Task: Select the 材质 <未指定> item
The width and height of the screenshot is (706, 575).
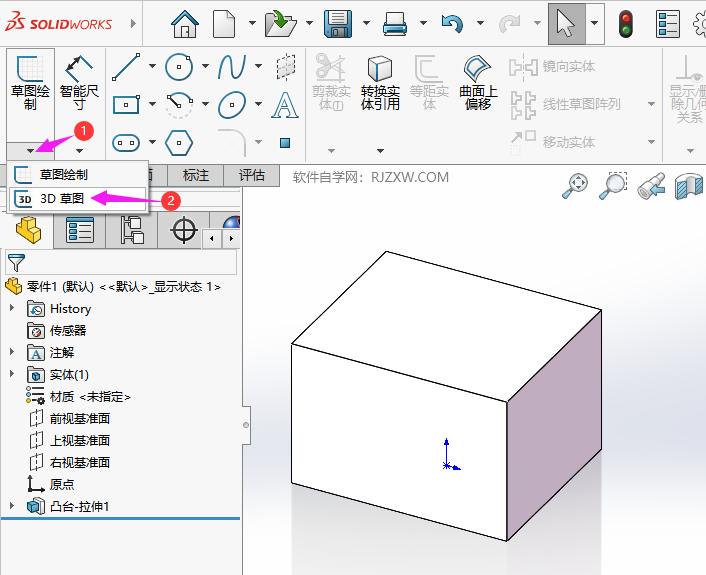Action: [x=78, y=397]
